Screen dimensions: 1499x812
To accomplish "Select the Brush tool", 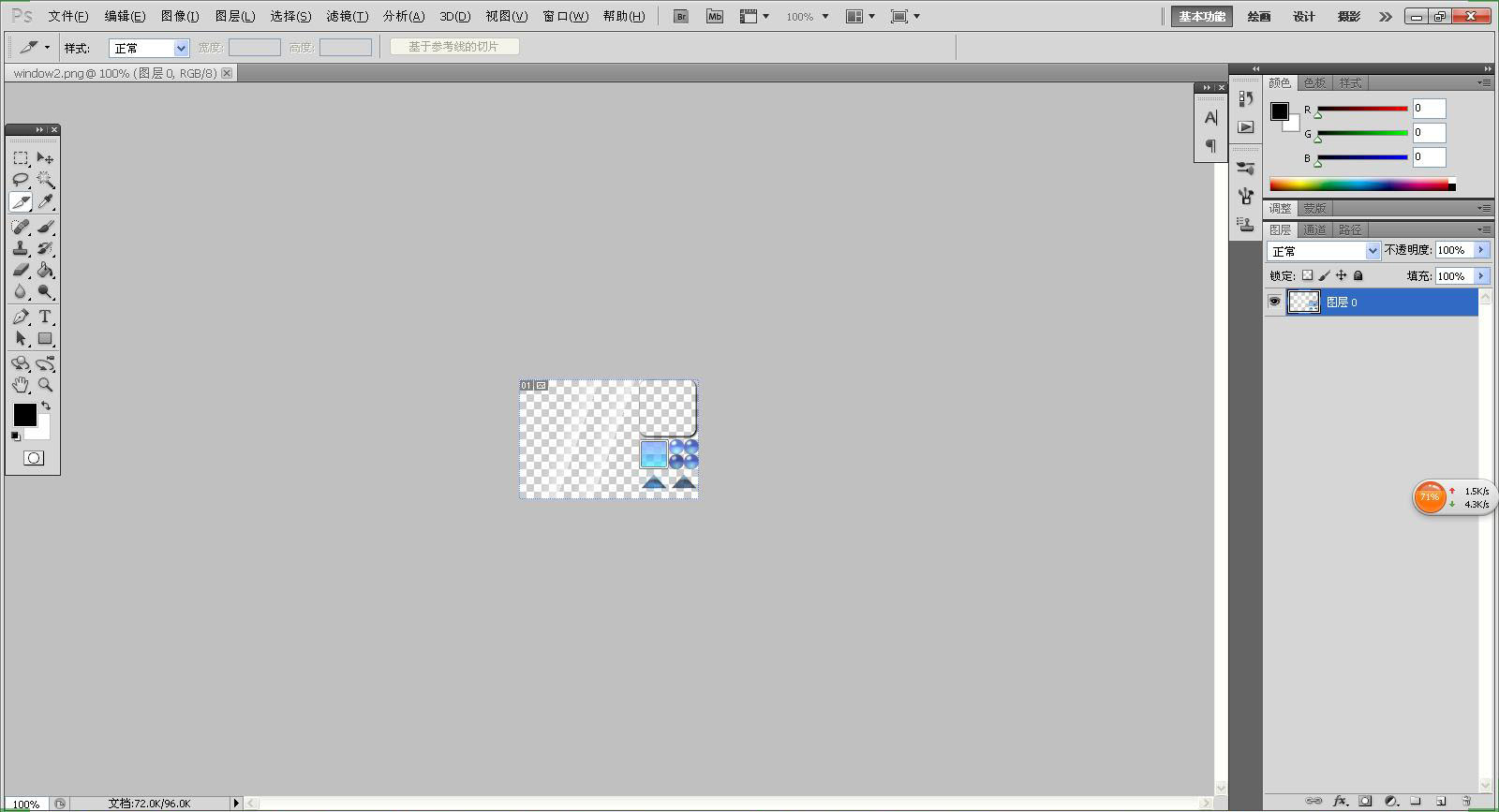I will click(45, 227).
